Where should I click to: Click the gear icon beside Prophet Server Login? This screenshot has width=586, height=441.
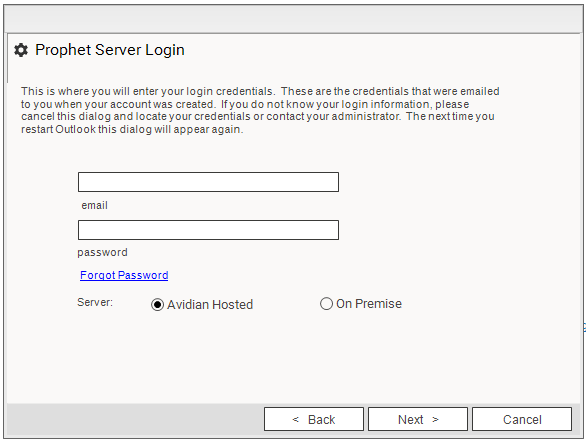click(x=21, y=50)
